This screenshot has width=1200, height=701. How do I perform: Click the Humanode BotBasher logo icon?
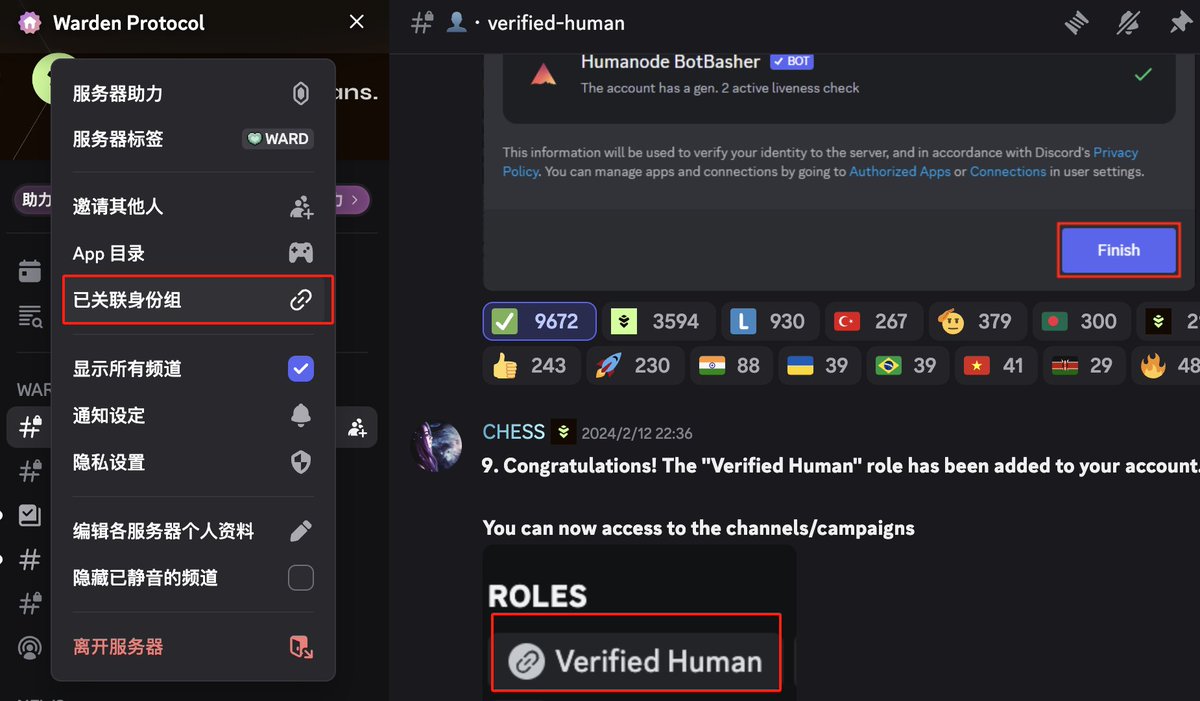pyautogui.click(x=543, y=74)
